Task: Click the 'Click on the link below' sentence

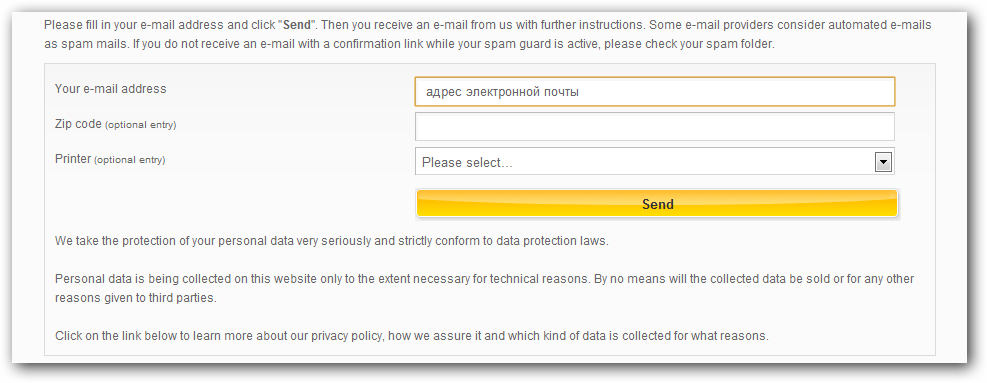Action: [412, 336]
